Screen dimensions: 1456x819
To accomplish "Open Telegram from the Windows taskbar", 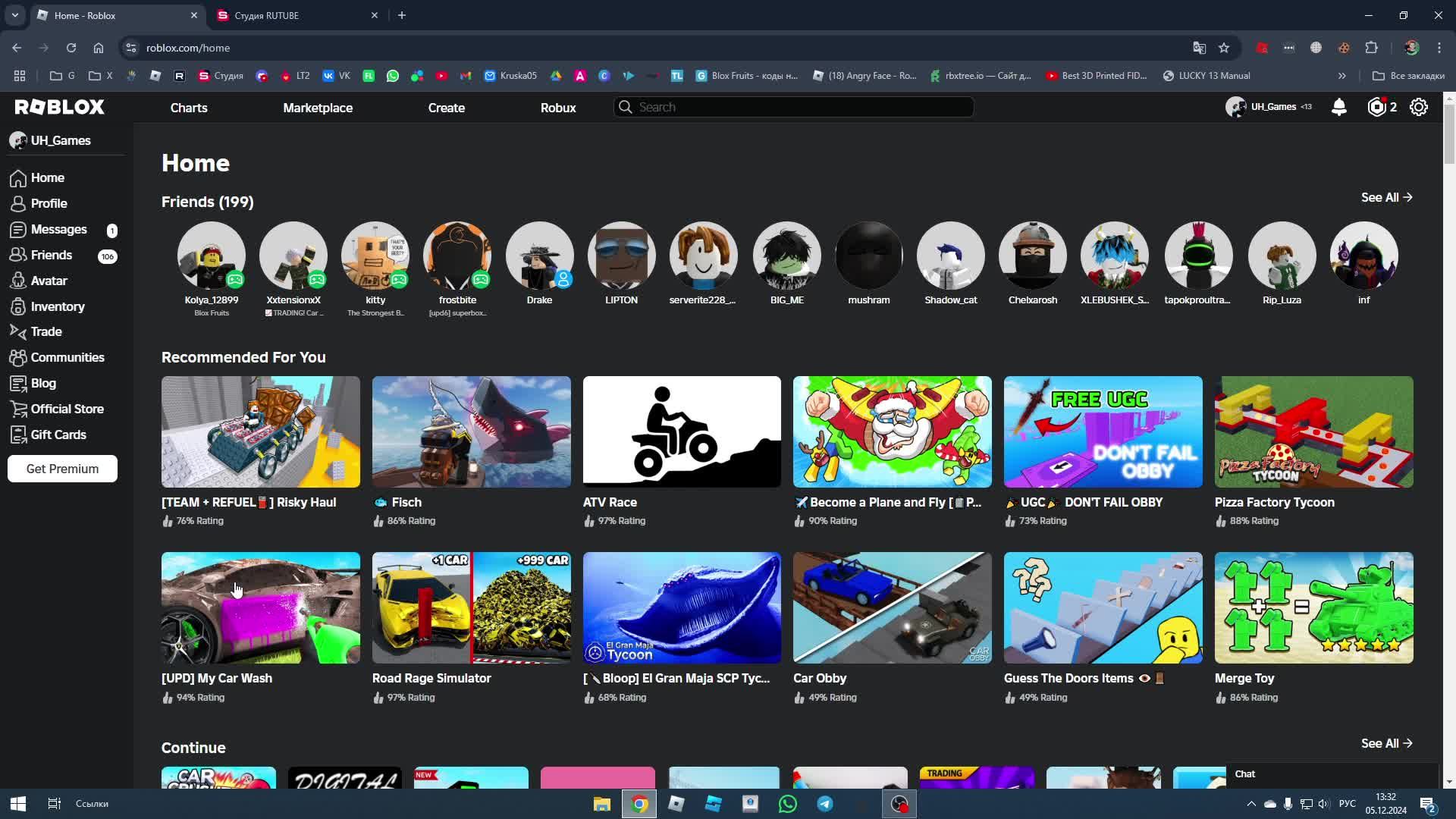I will tap(825, 804).
